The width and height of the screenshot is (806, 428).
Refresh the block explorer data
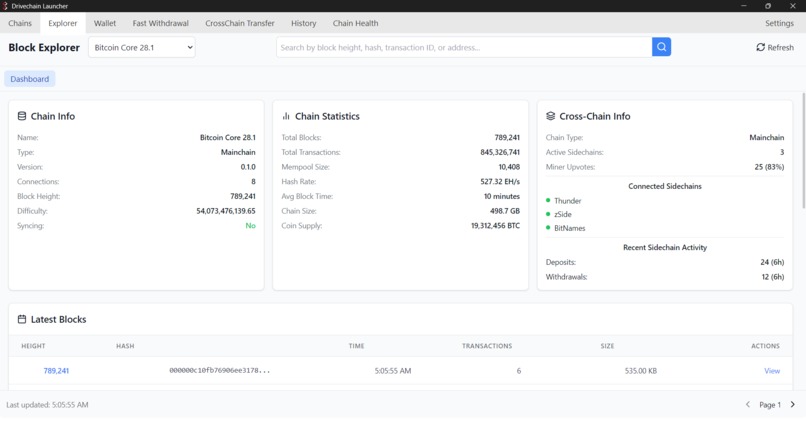point(775,47)
